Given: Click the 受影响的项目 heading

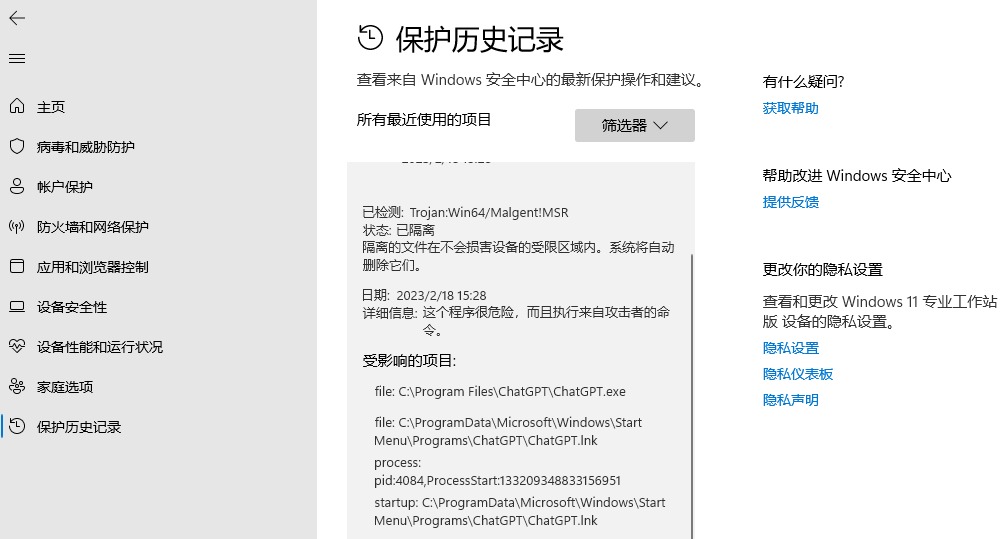Looking at the screenshot, I should click(x=409, y=361).
